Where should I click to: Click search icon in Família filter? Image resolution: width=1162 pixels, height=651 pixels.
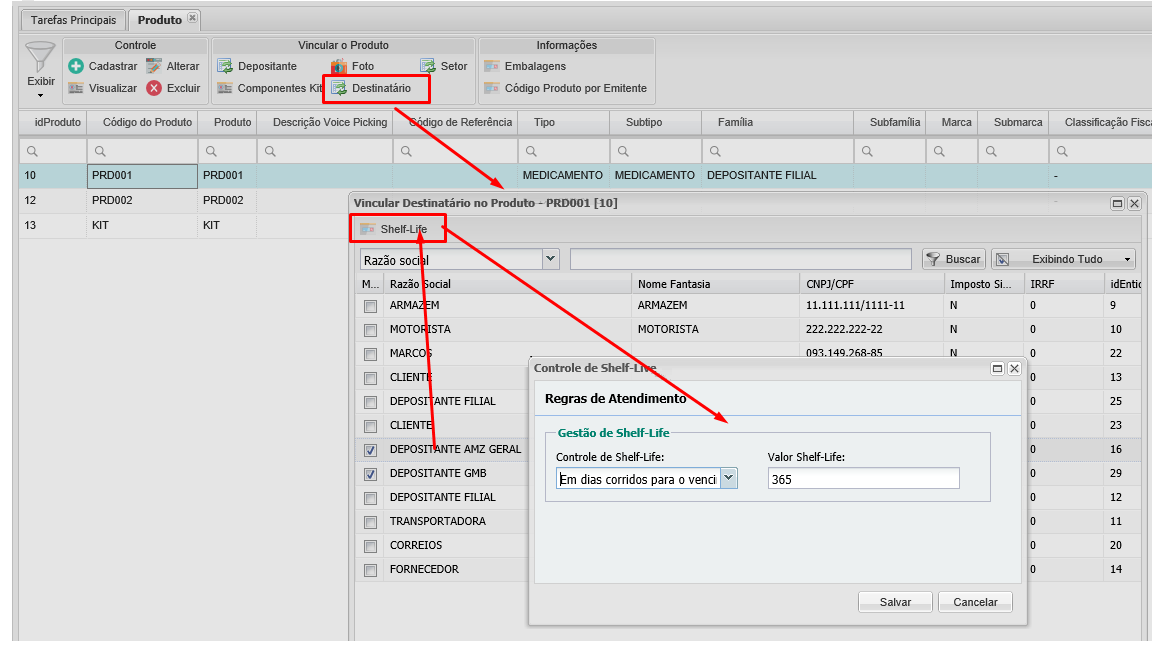tap(715, 151)
